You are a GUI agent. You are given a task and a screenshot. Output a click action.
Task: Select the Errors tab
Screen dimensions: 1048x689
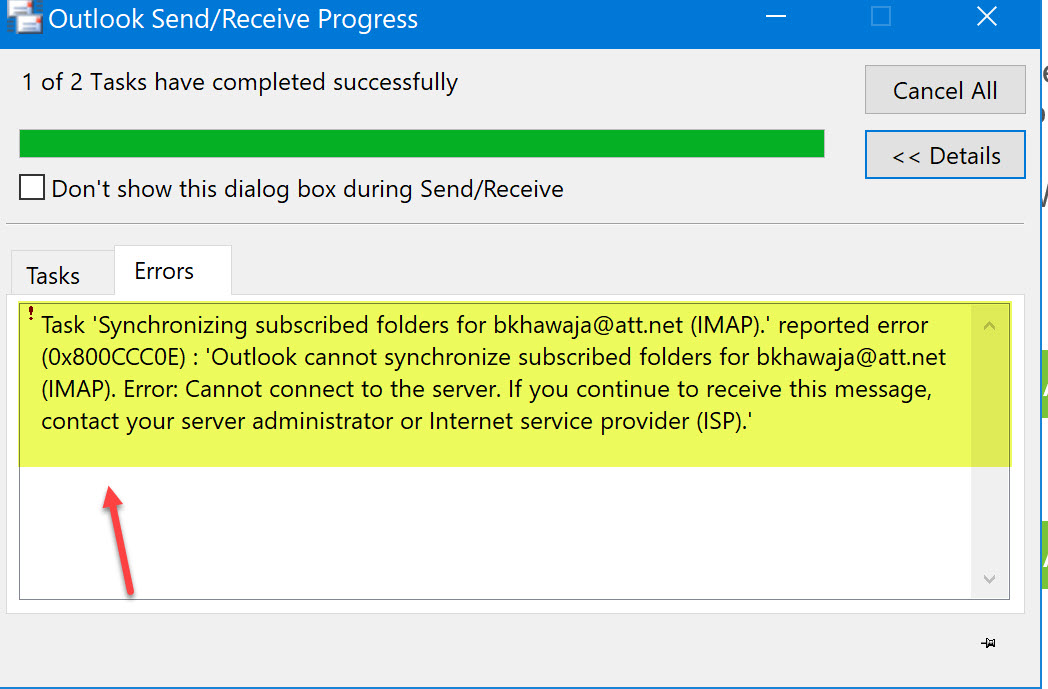coord(173,271)
